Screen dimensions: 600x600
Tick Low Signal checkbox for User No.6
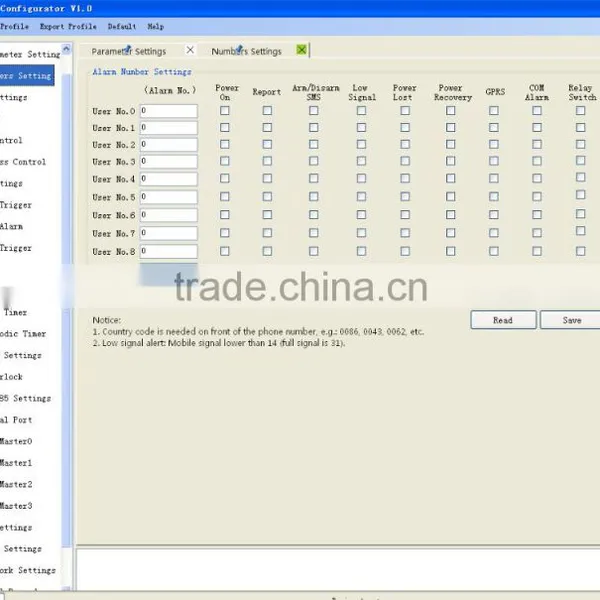[361, 215]
